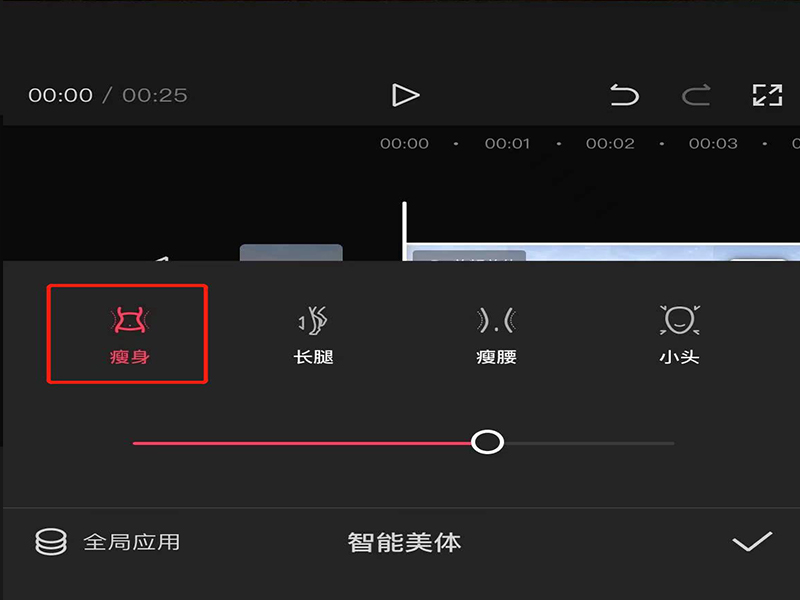The height and width of the screenshot is (600, 800).
Task: Tap the gray block left of playhead
Action: (x=291, y=253)
